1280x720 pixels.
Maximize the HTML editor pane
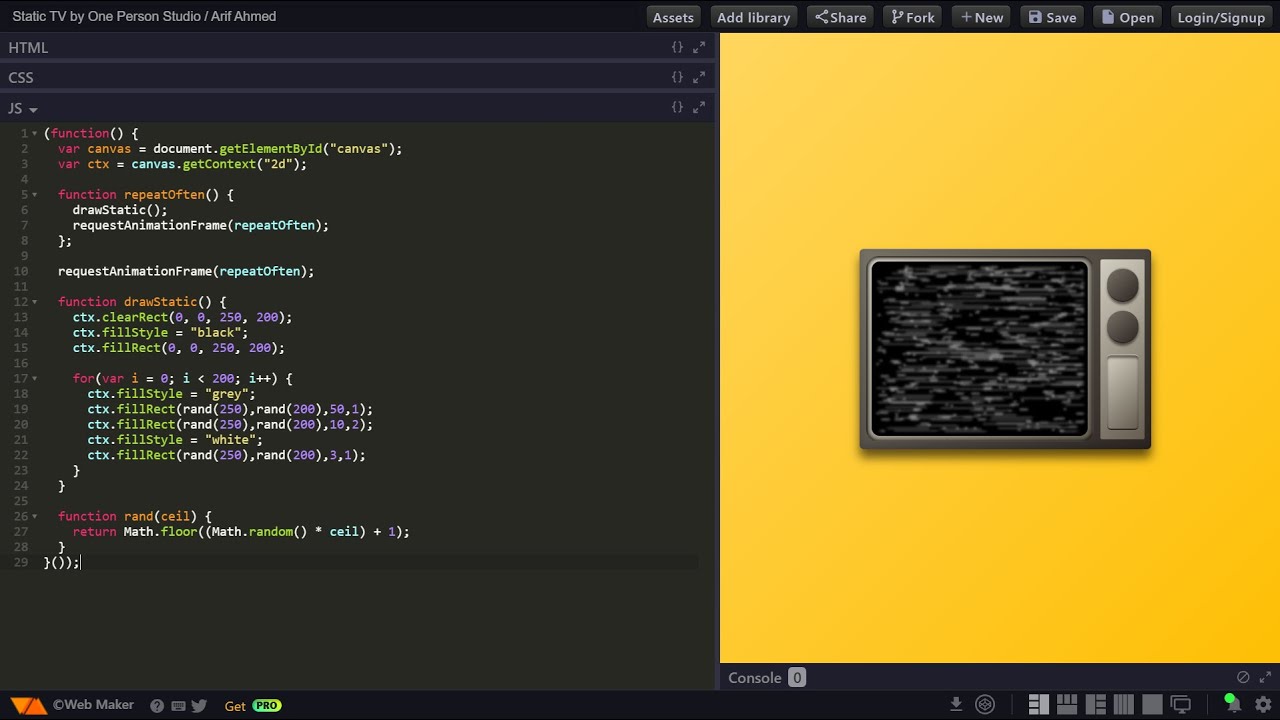[699, 47]
